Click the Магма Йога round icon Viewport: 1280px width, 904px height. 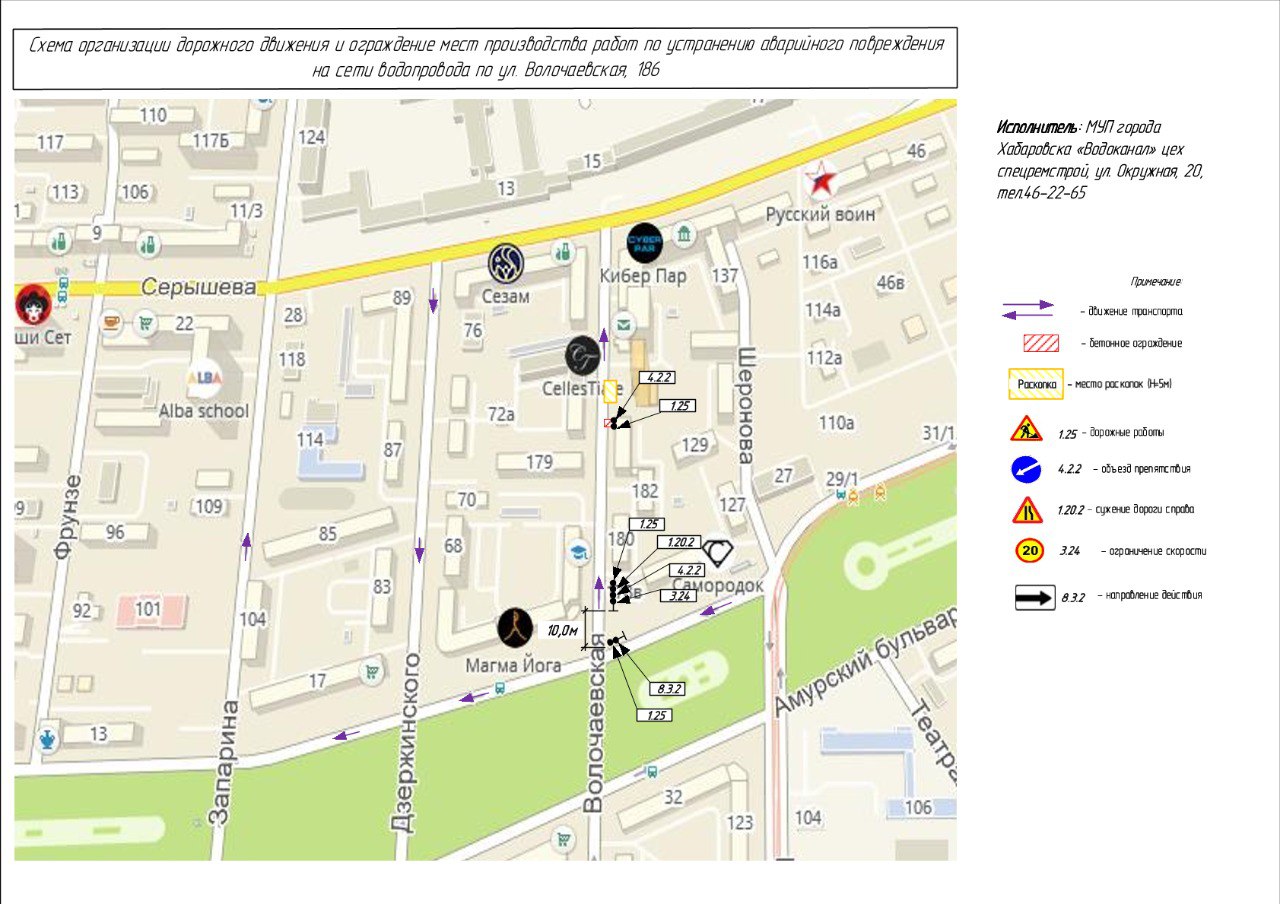[516, 627]
